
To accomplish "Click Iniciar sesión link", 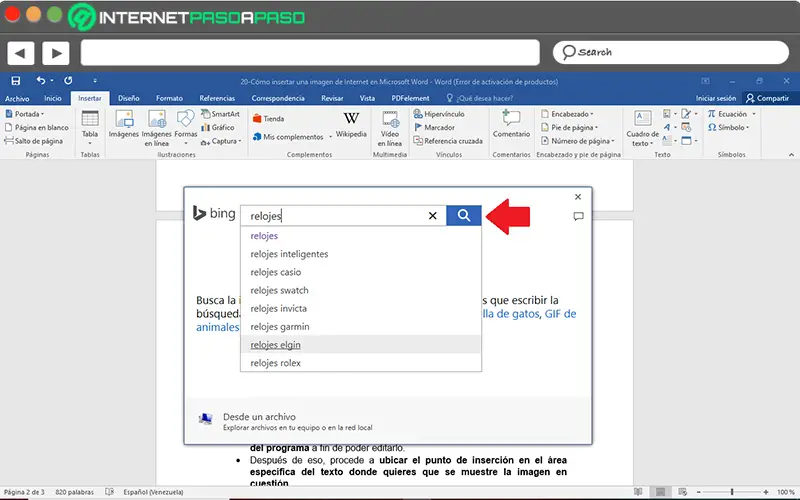I will (x=716, y=98).
